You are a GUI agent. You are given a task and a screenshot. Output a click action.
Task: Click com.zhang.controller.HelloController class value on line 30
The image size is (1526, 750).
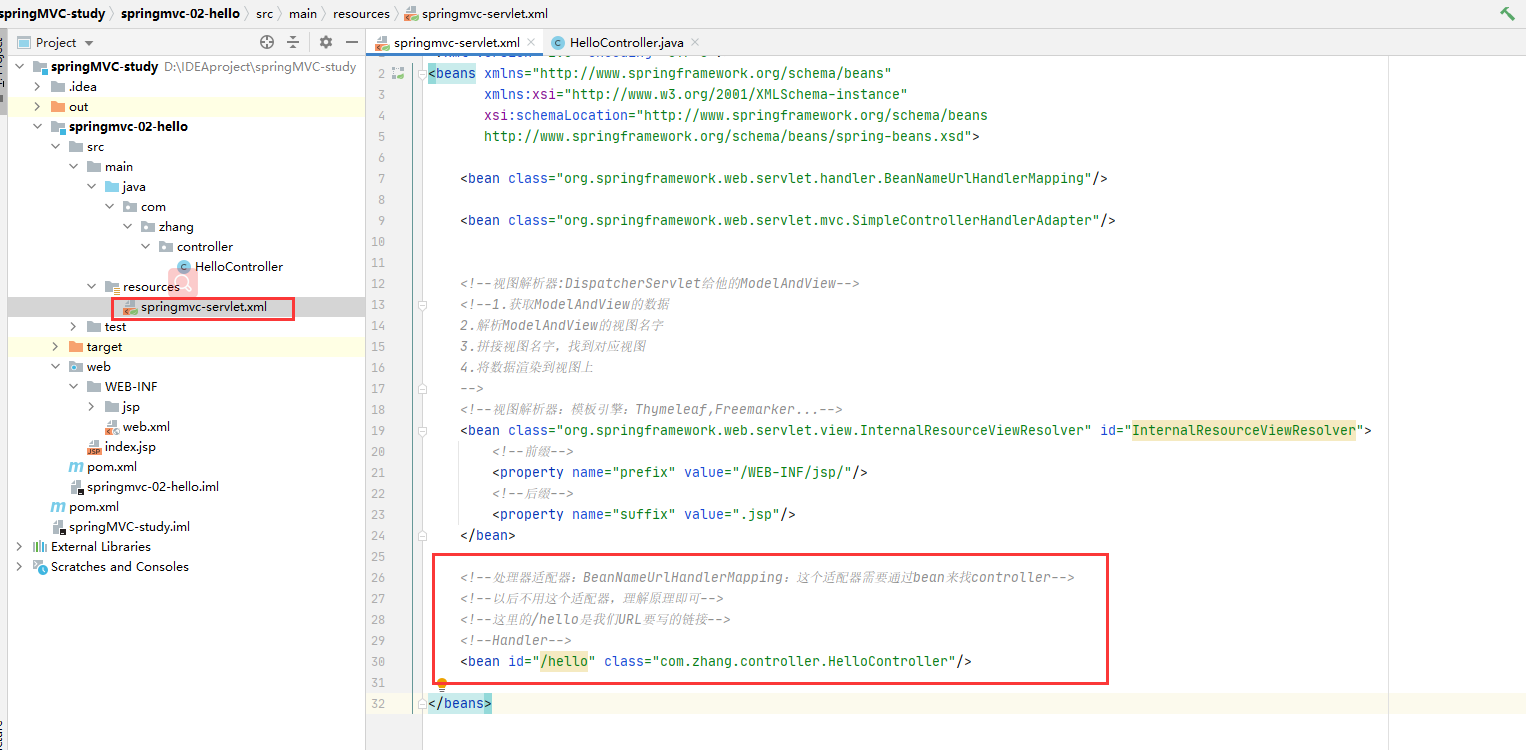pyautogui.click(x=804, y=661)
